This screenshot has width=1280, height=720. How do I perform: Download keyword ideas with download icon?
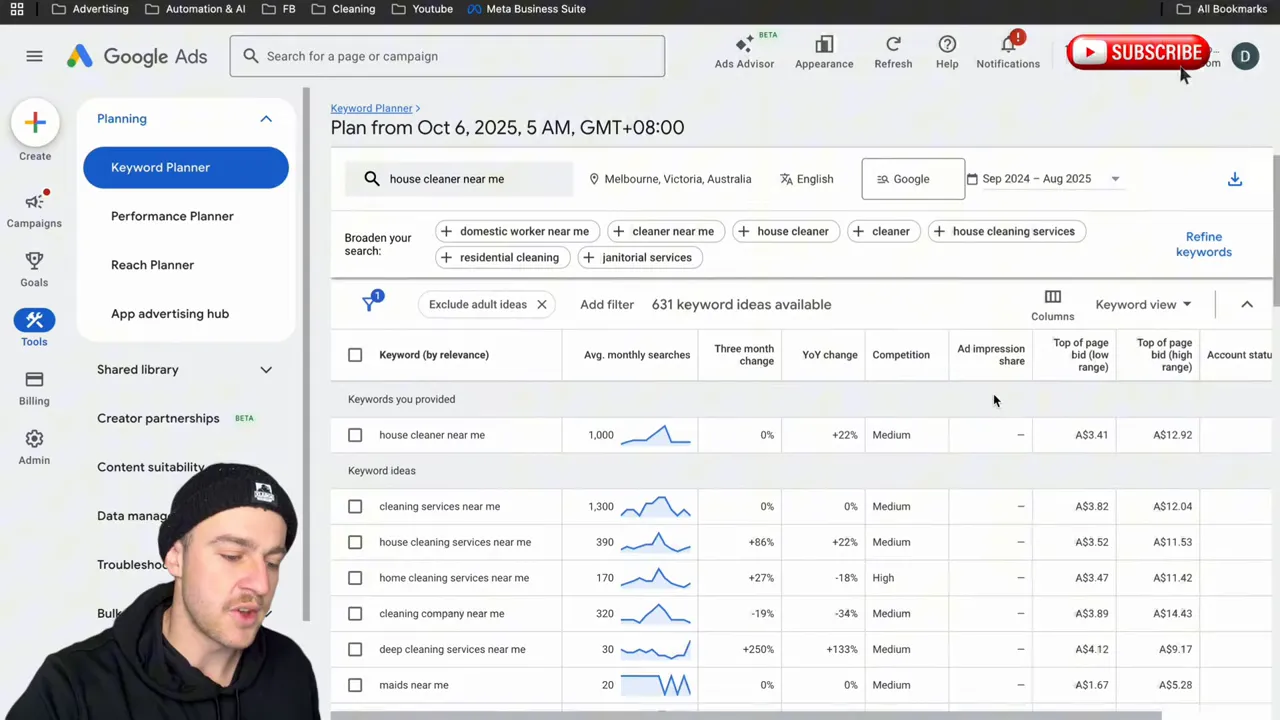[x=1235, y=179]
